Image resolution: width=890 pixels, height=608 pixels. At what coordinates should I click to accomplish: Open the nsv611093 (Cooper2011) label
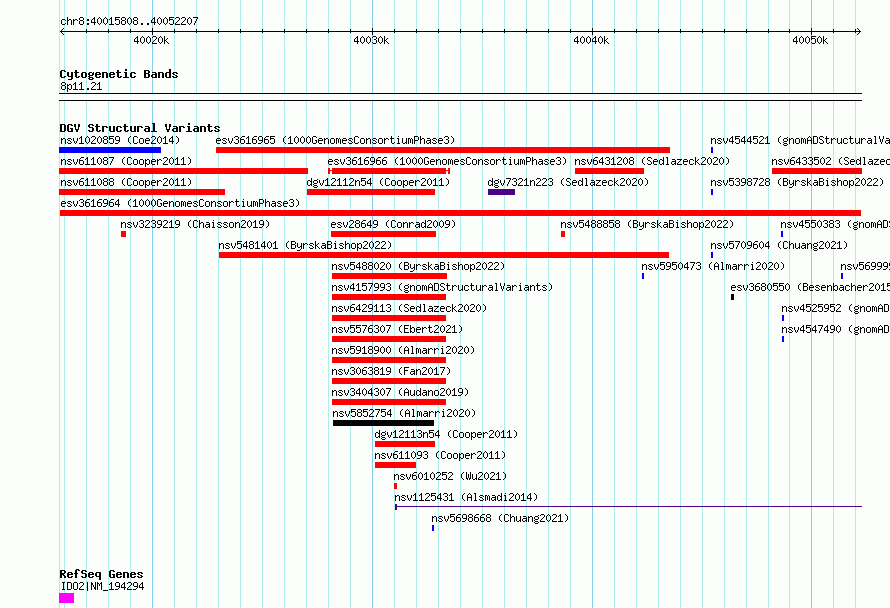[x=440, y=455]
